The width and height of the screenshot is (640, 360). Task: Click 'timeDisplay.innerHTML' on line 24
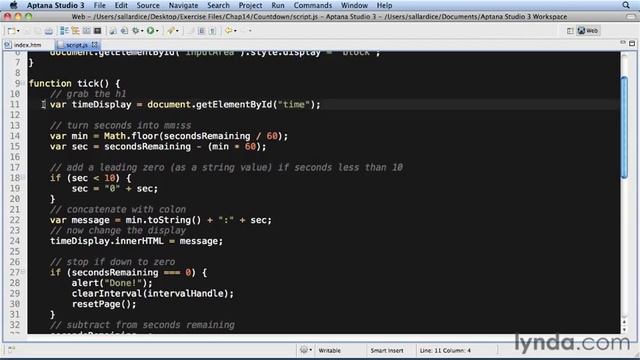coord(107,241)
